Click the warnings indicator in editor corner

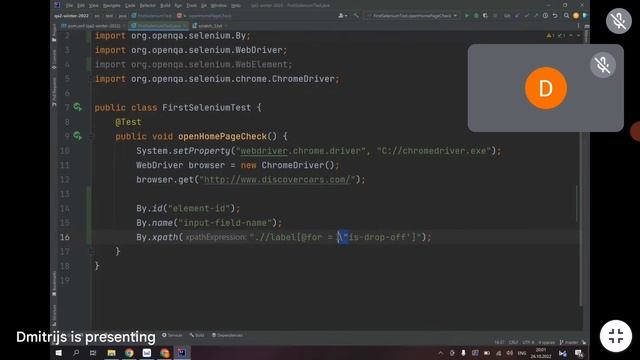[550, 36]
